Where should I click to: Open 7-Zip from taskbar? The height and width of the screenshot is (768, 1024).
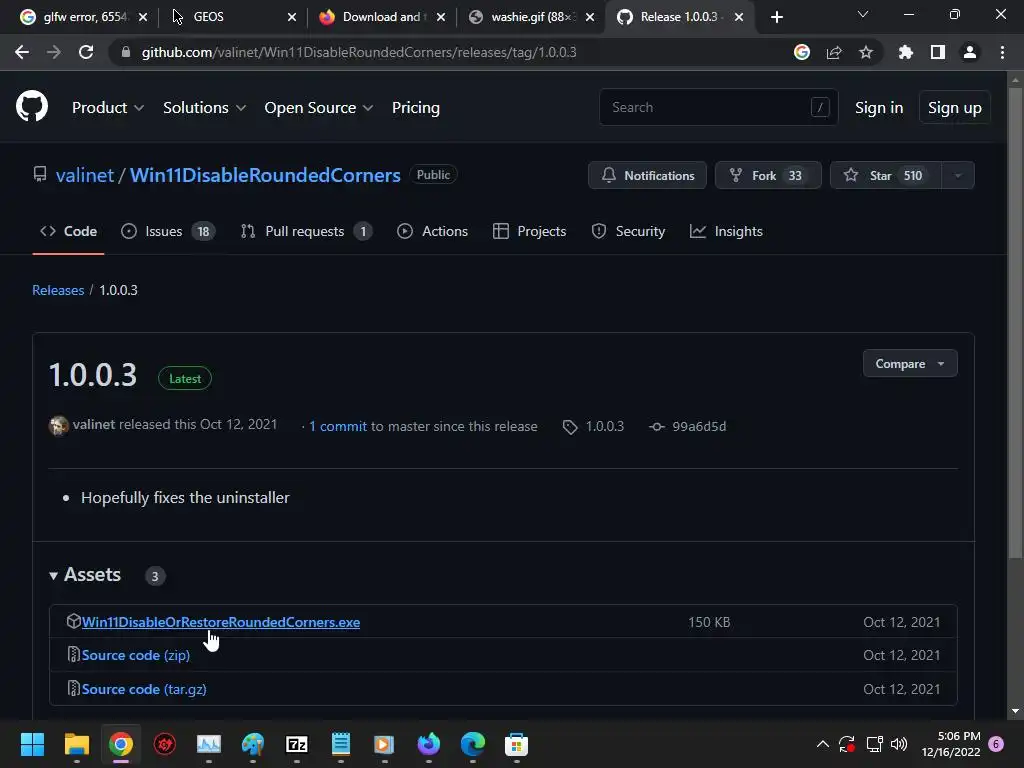(296, 744)
